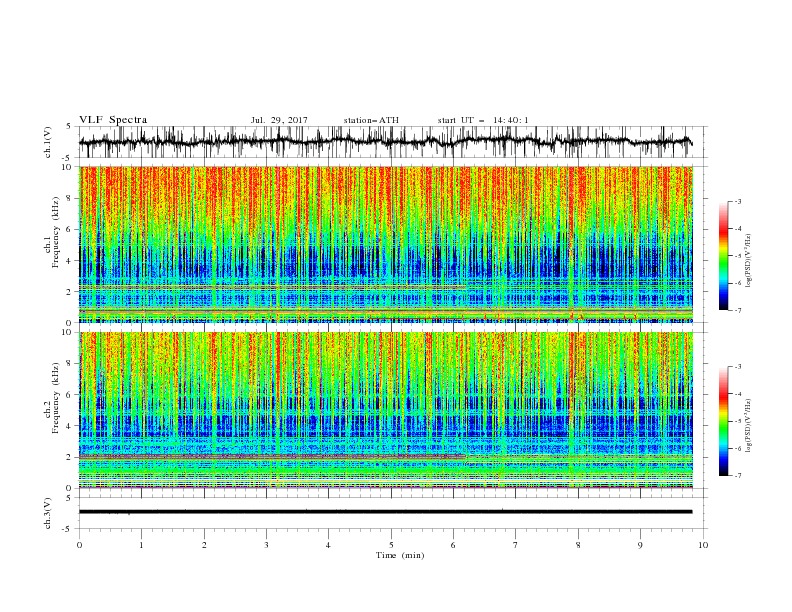
Task: Click the "VLF Spectra" plot title
Action: 113,120
